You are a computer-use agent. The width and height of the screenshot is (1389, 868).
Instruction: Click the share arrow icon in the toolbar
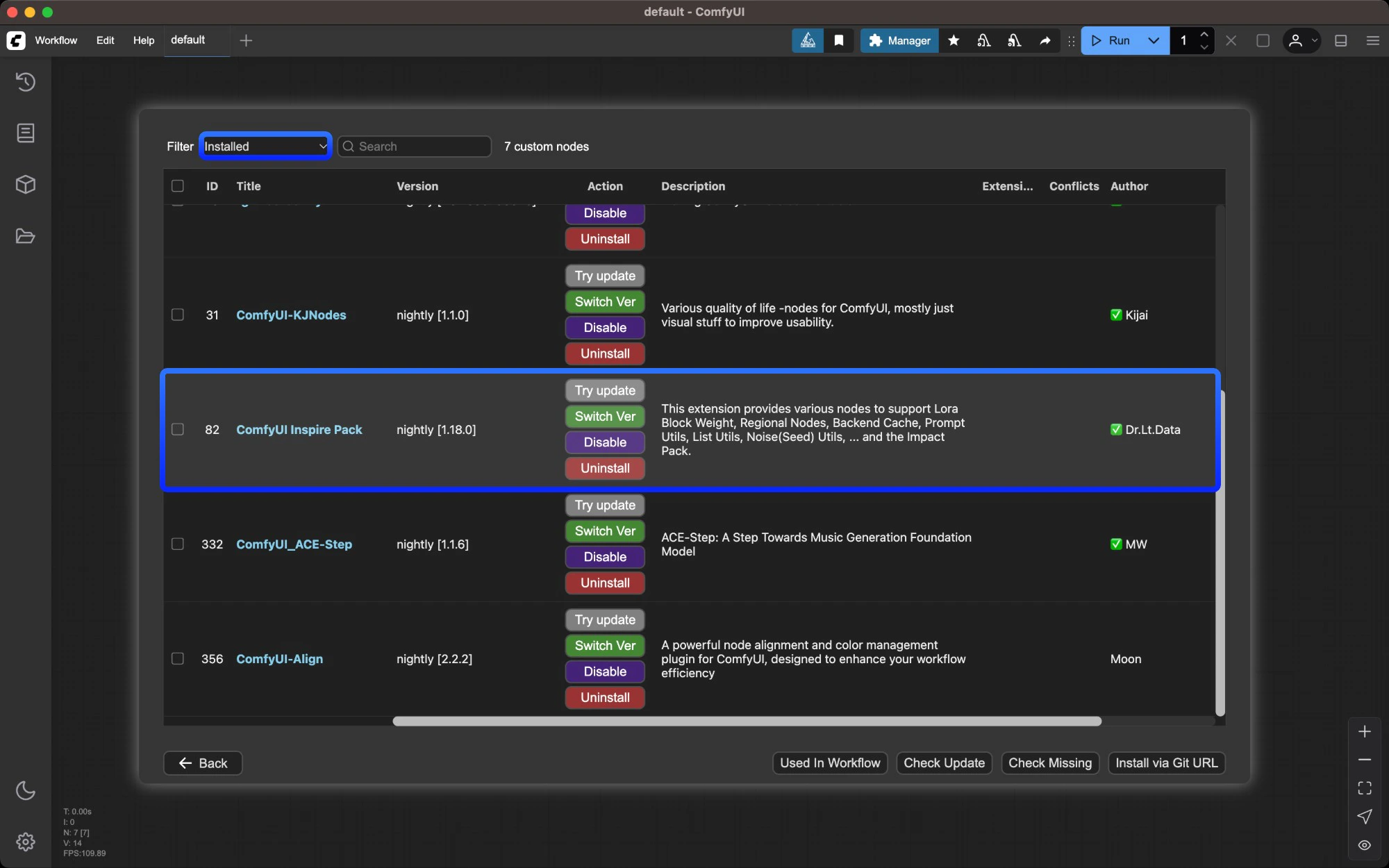(x=1045, y=41)
